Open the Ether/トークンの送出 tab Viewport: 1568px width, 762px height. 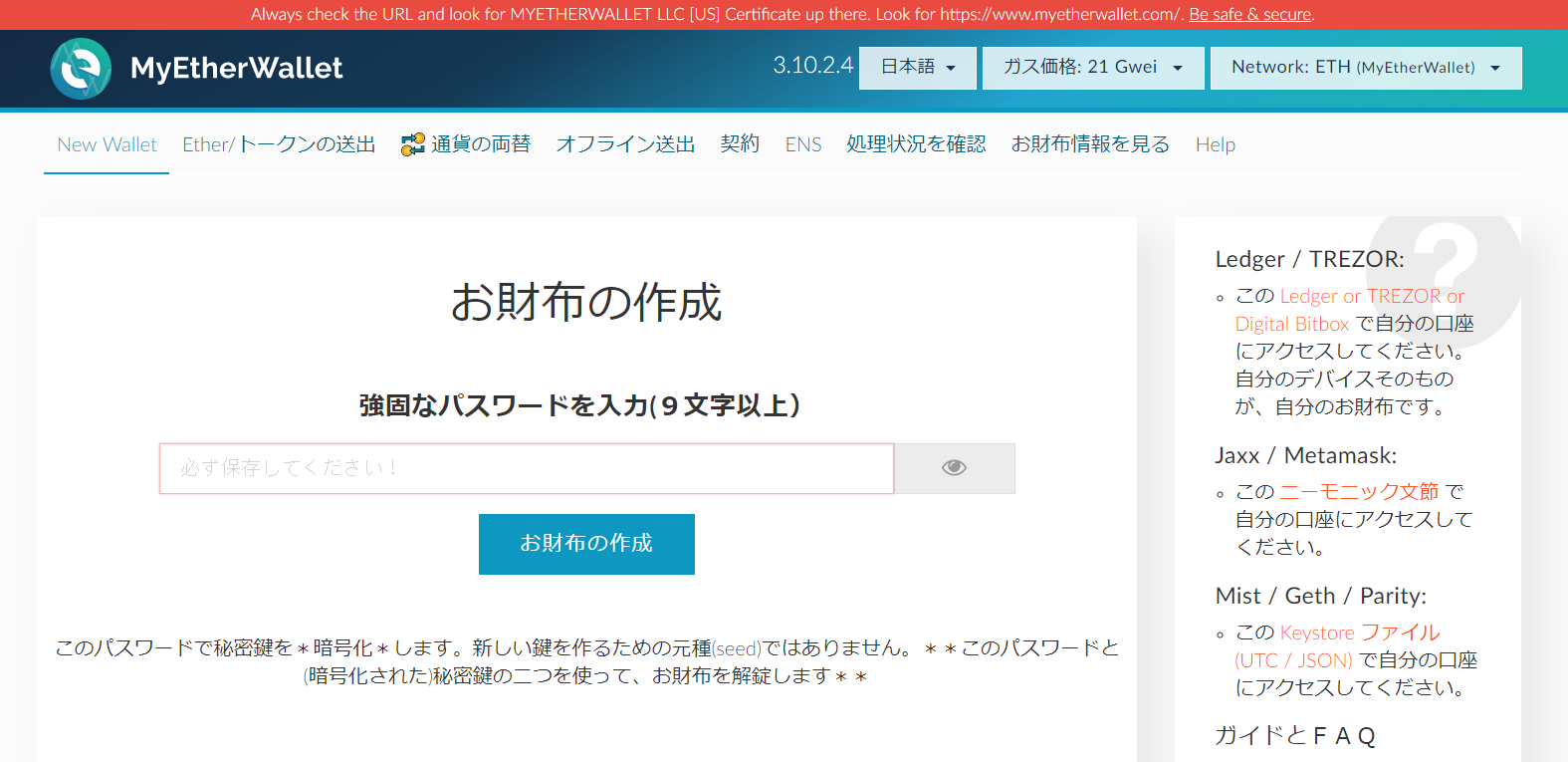tap(279, 145)
